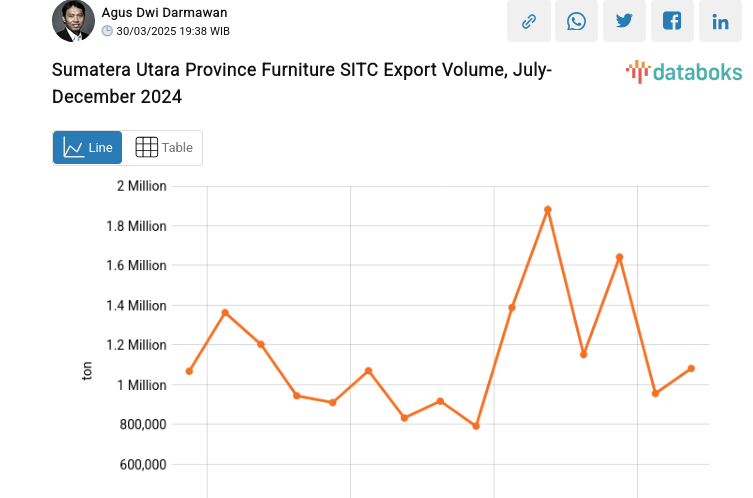Share the chart on WhatsApp
The height and width of the screenshot is (498, 753).
click(x=577, y=21)
